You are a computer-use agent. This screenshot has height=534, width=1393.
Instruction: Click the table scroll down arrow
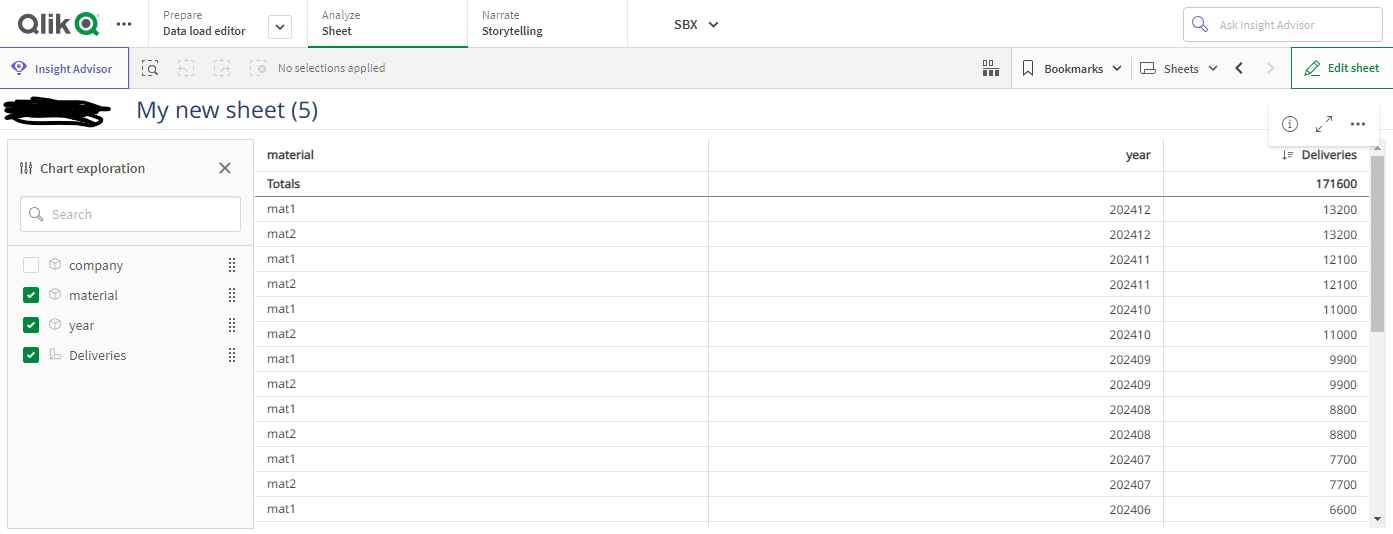(1377, 518)
